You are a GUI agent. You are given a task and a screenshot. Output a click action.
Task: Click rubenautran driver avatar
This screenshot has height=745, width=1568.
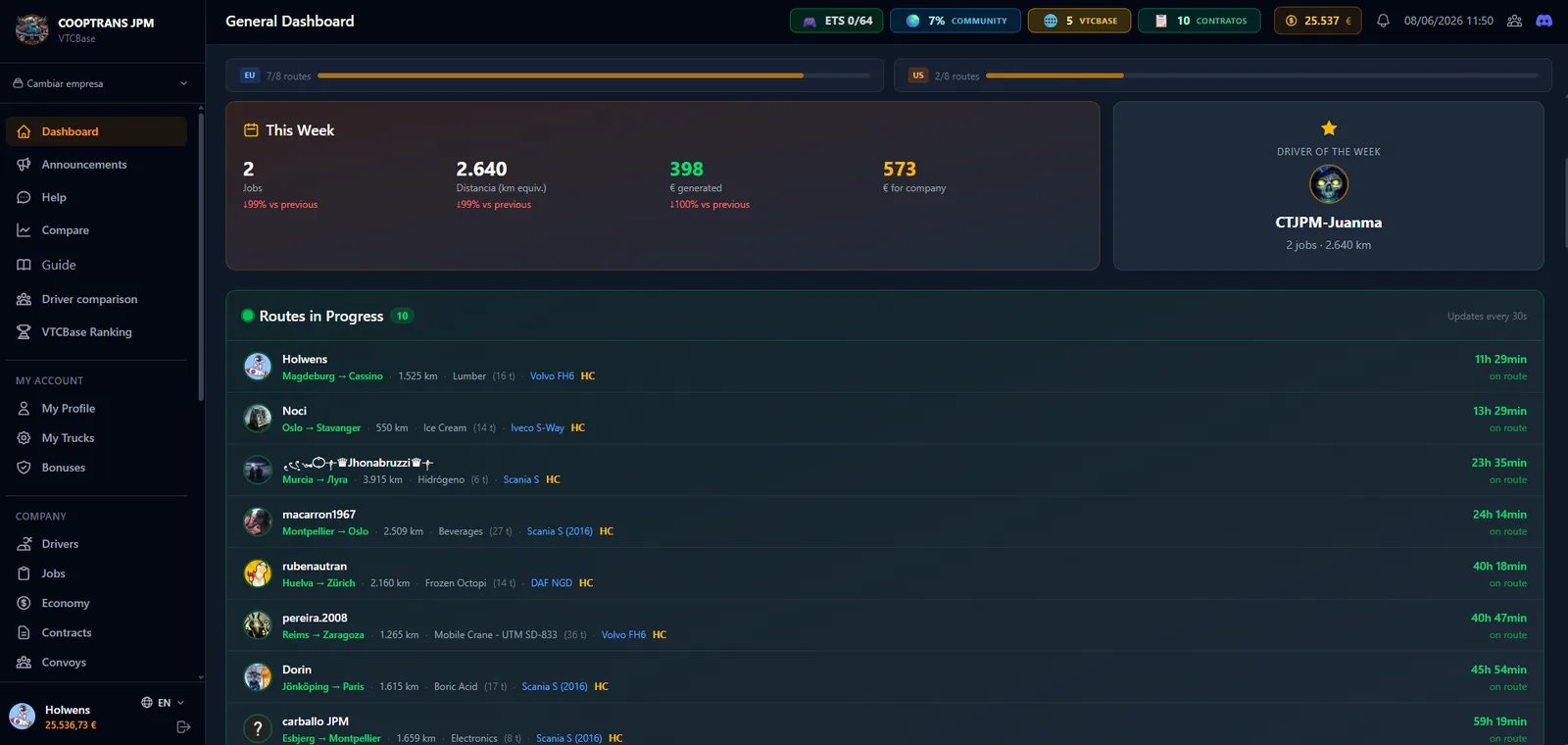pyautogui.click(x=258, y=573)
